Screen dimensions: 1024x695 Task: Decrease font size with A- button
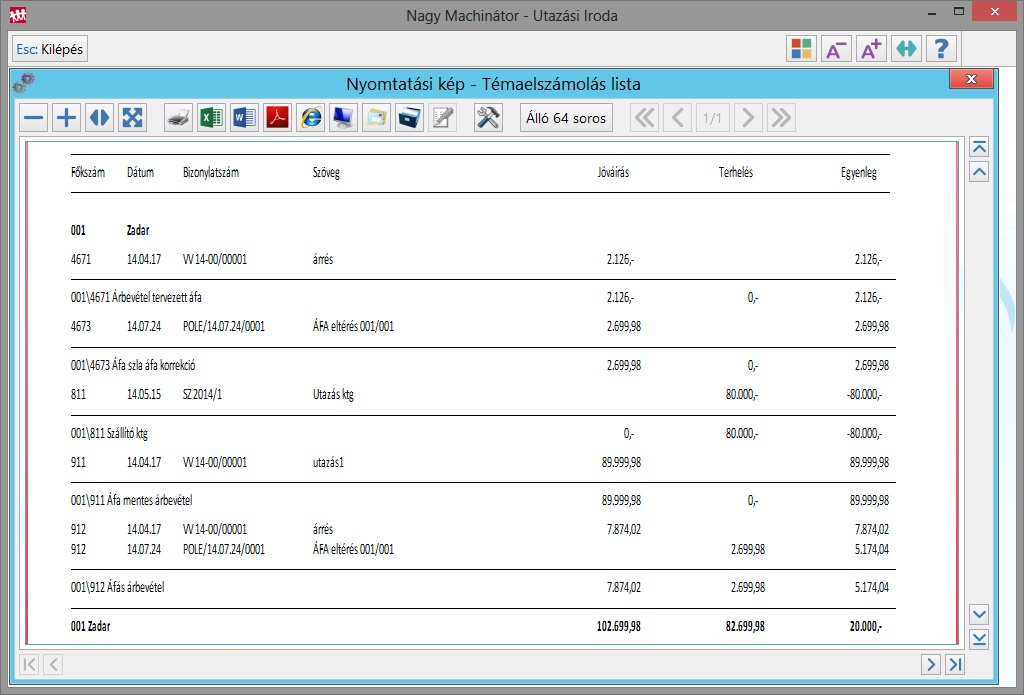835,49
